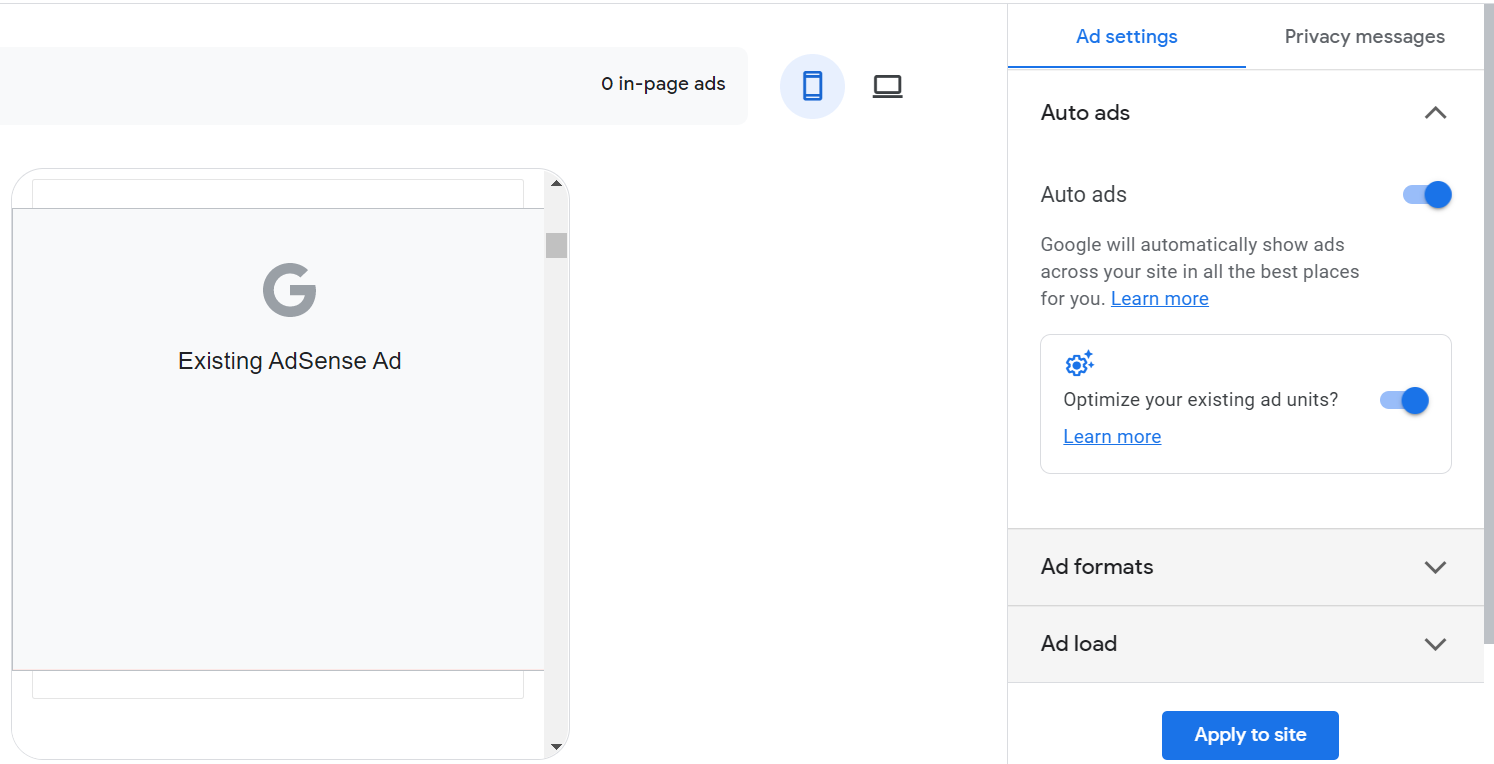Click the Auto ads section heading
1494x764 pixels.
[x=1085, y=113]
